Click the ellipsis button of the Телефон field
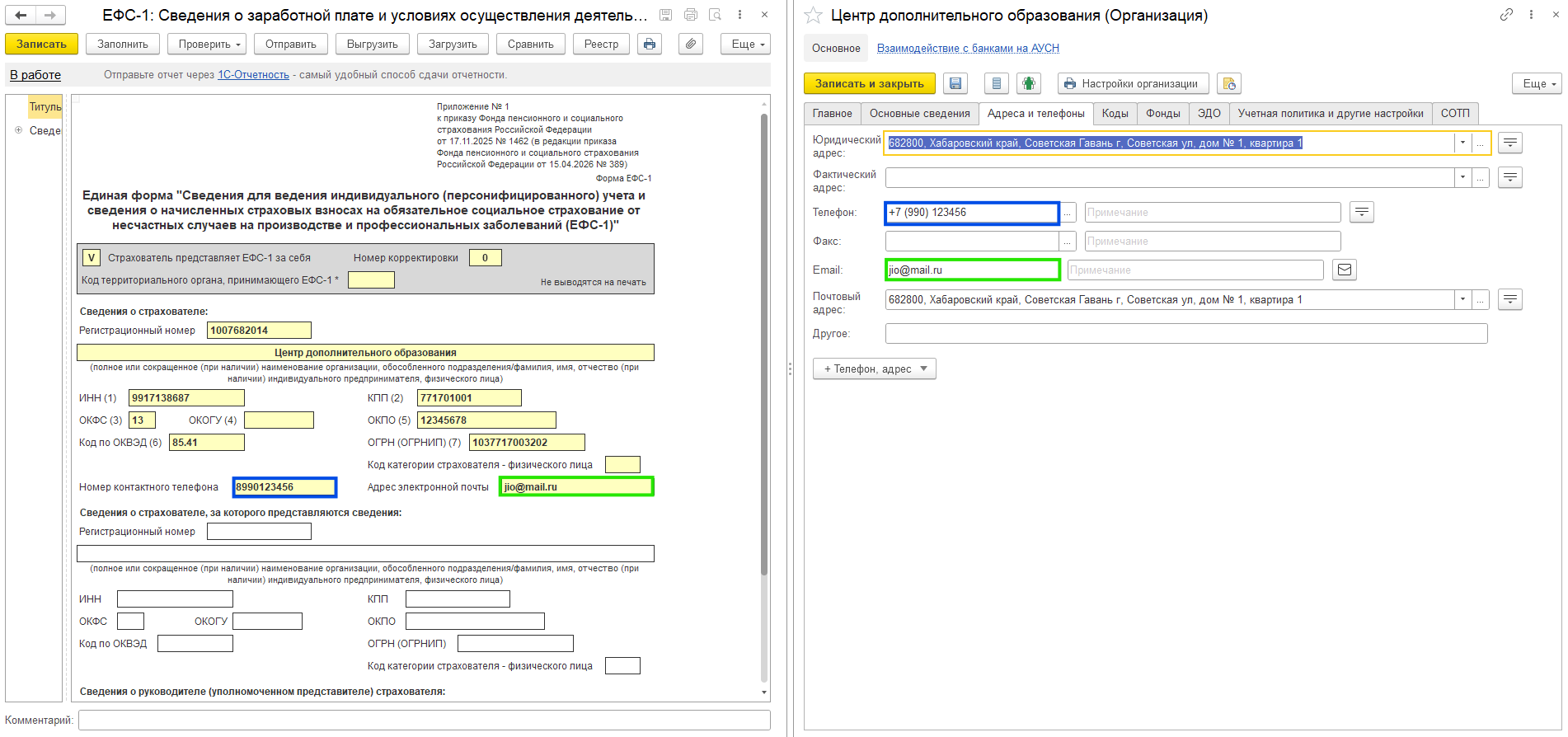 (x=1068, y=213)
